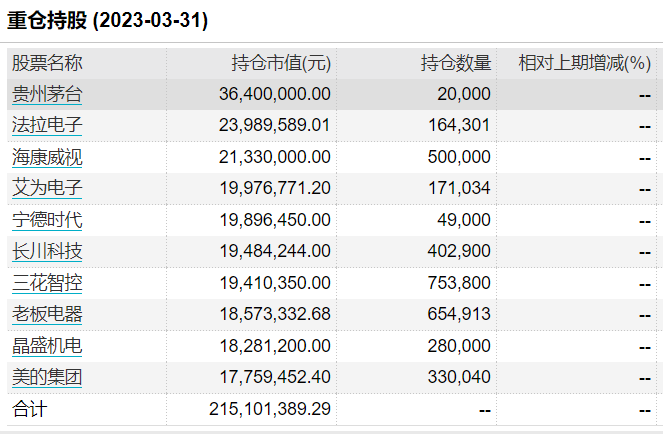
Task: Open the 老板电器 stock link
Action: pyautogui.click(x=47, y=314)
